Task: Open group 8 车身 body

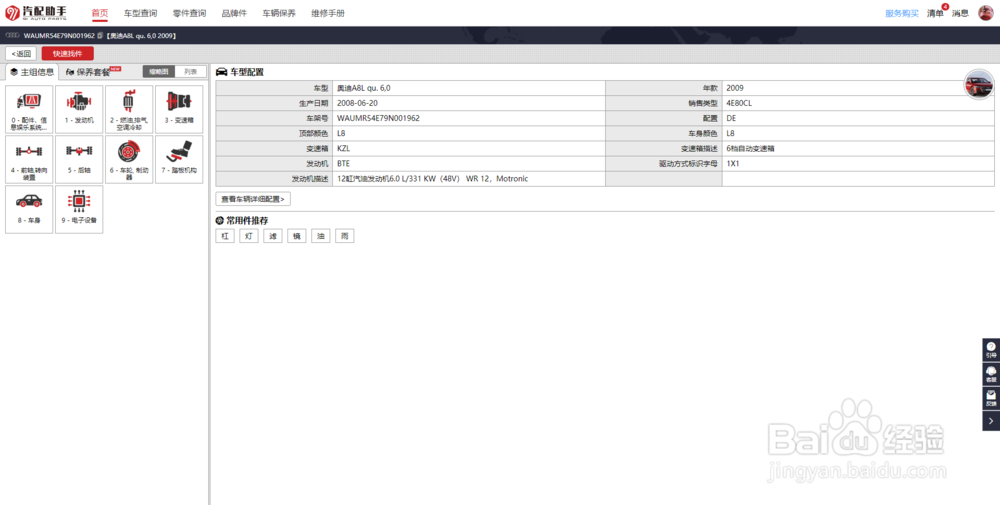Action: (29, 209)
